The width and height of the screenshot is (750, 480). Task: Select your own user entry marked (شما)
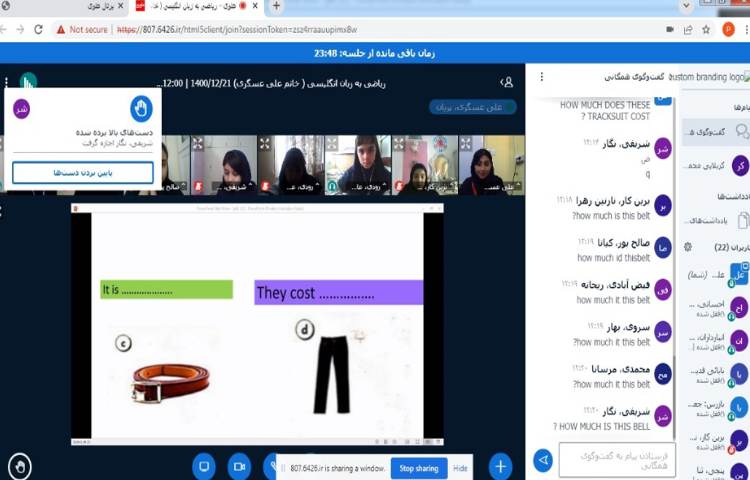point(716,275)
